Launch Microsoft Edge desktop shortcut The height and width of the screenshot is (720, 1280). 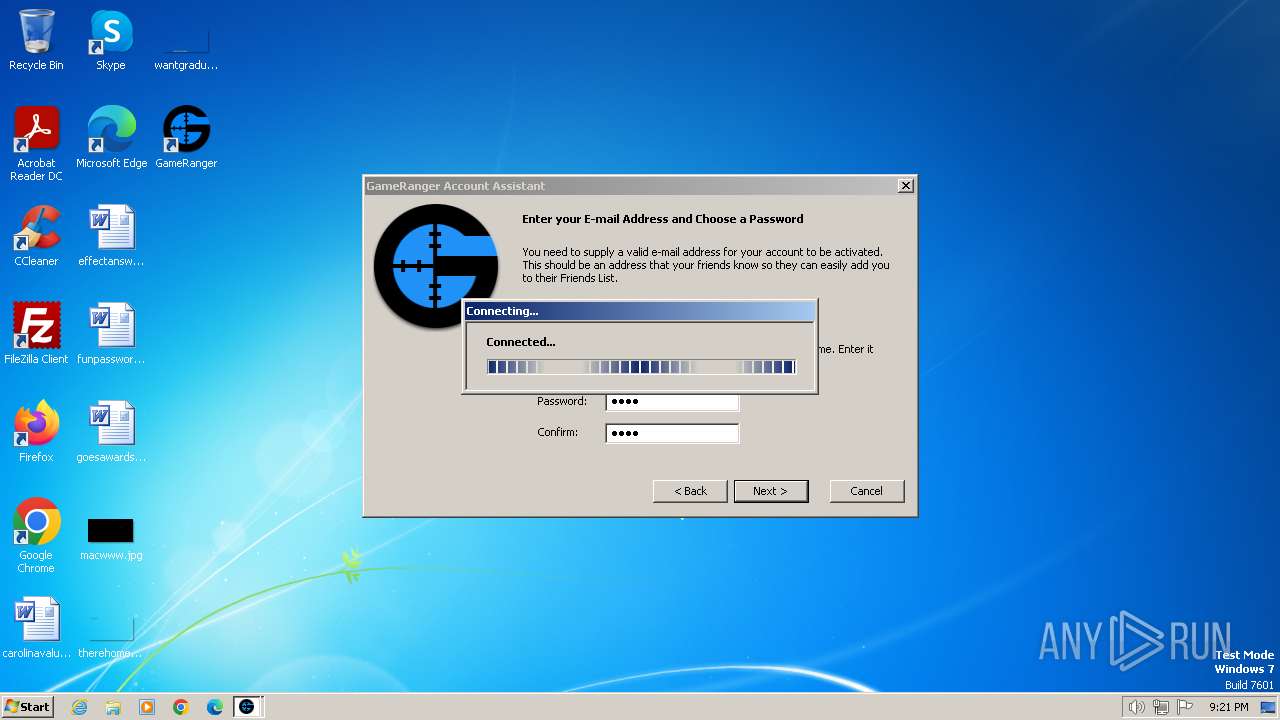[x=111, y=137]
